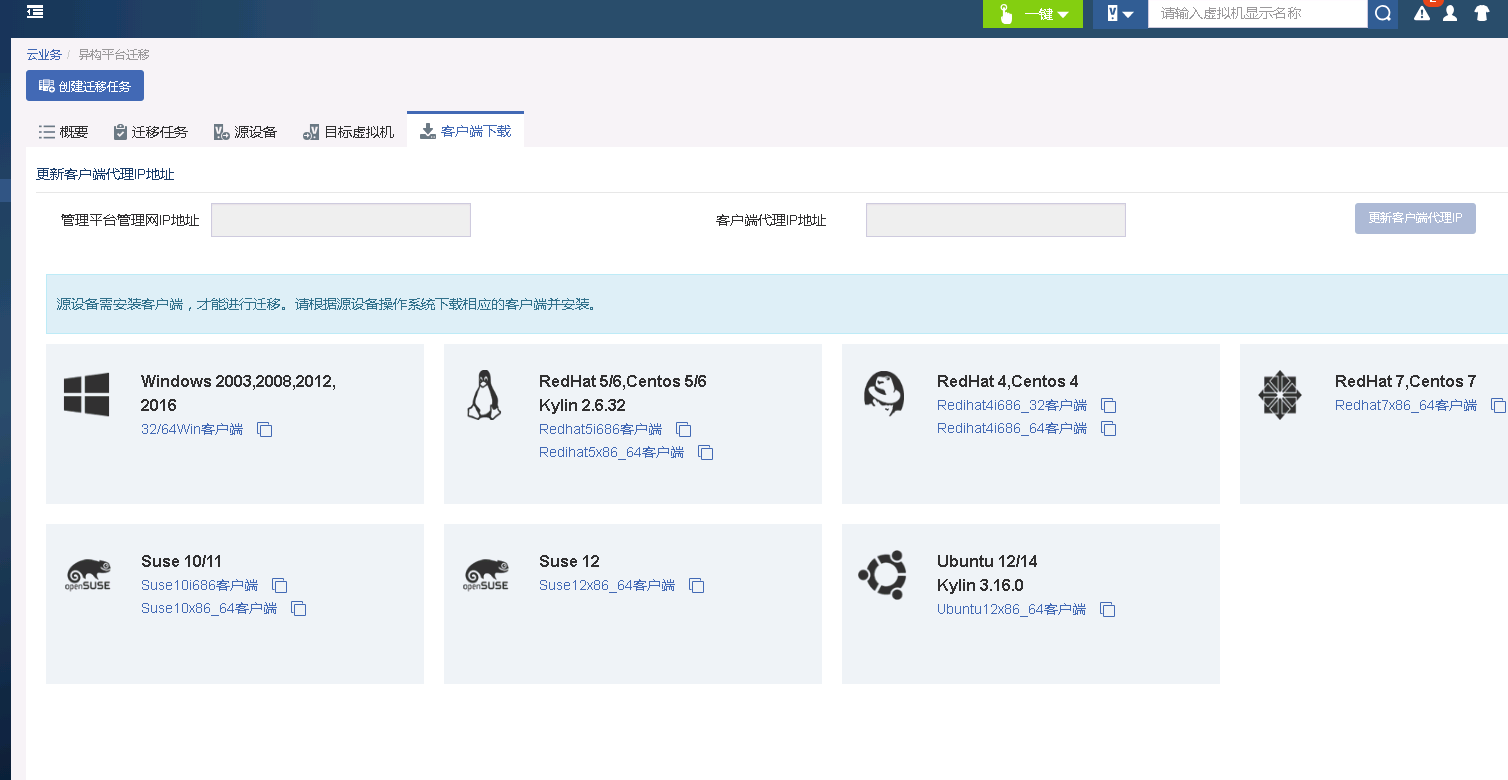Copy link for Redhat5i686客户端
Image resolution: width=1508 pixels, height=780 pixels.
pos(684,429)
